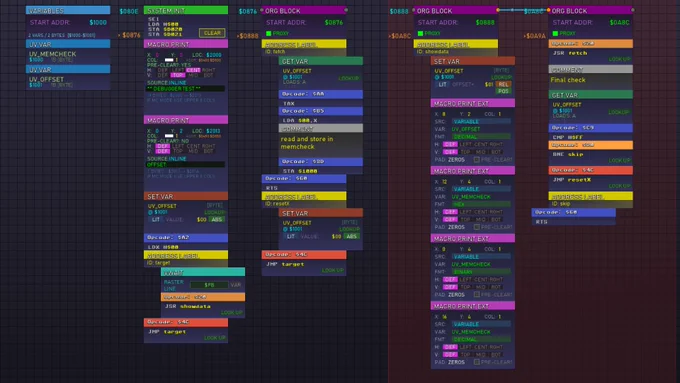
Task: Check PRE-CLEAR in the X 16 print block
Action: [477, 362]
